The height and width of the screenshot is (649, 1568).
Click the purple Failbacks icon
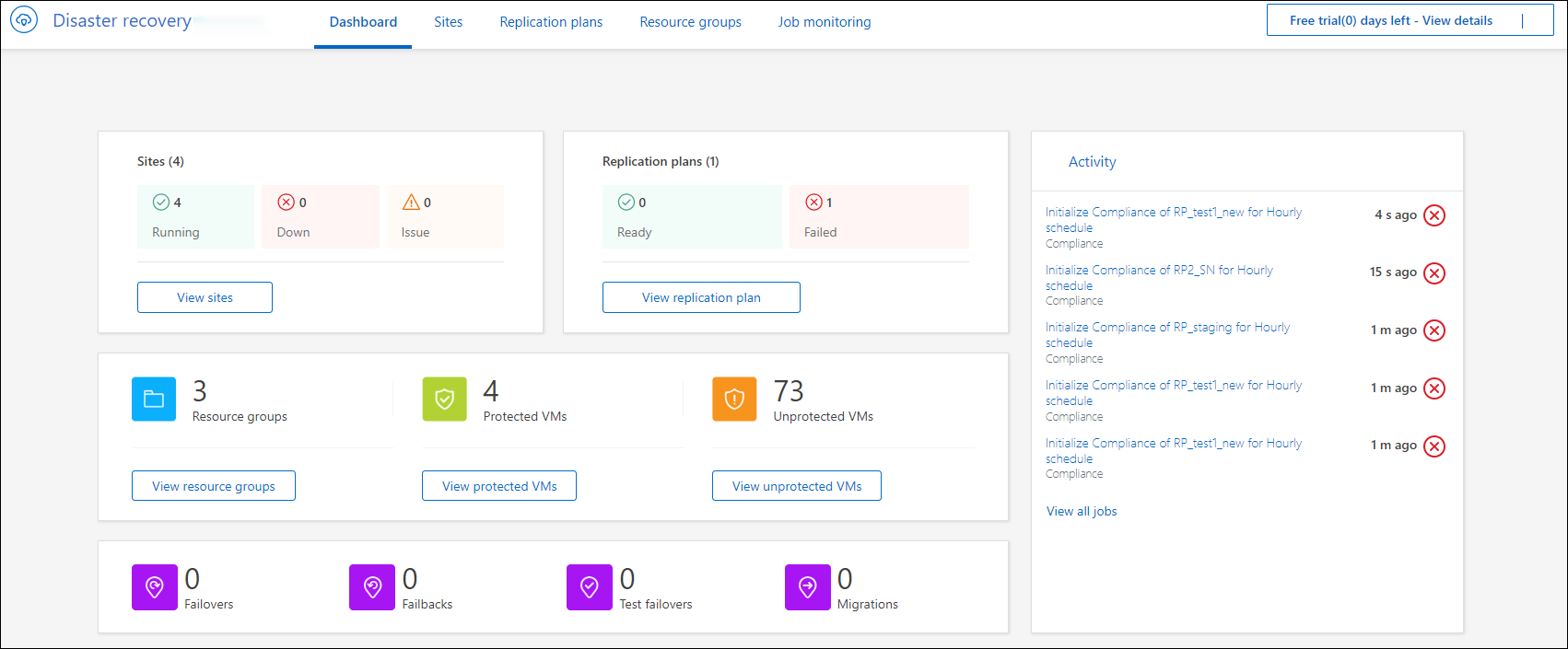372,587
